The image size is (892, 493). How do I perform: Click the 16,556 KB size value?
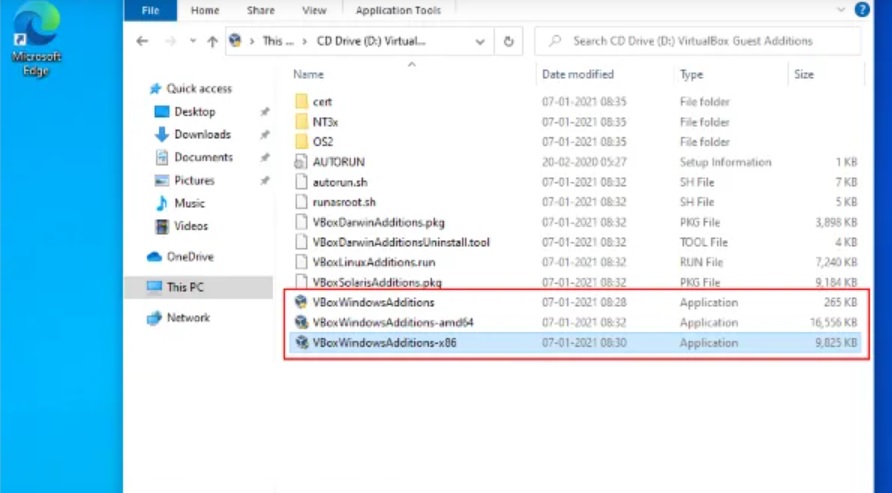click(833, 323)
